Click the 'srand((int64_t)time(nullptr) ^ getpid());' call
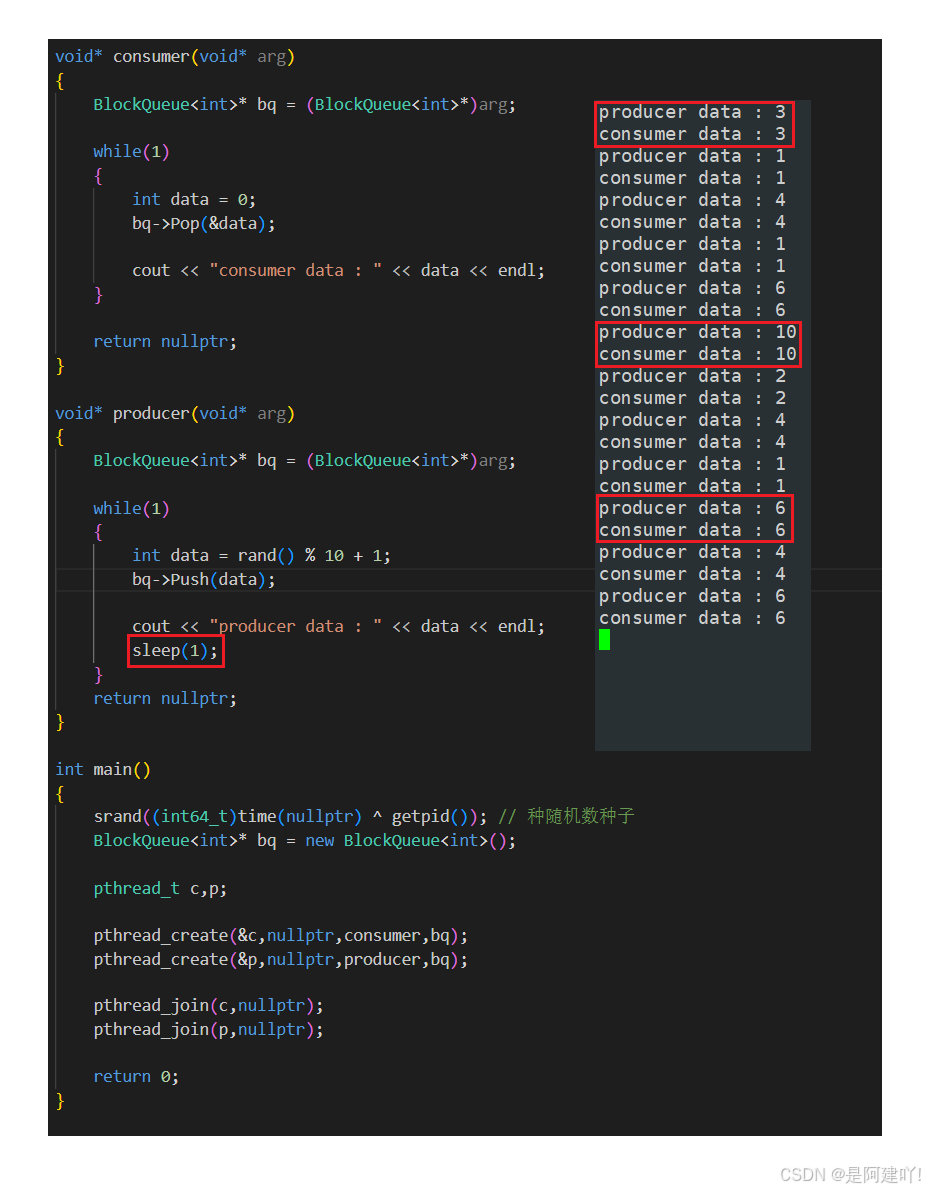The height and width of the screenshot is (1190, 925). pyautogui.click(x=290, y=817)
